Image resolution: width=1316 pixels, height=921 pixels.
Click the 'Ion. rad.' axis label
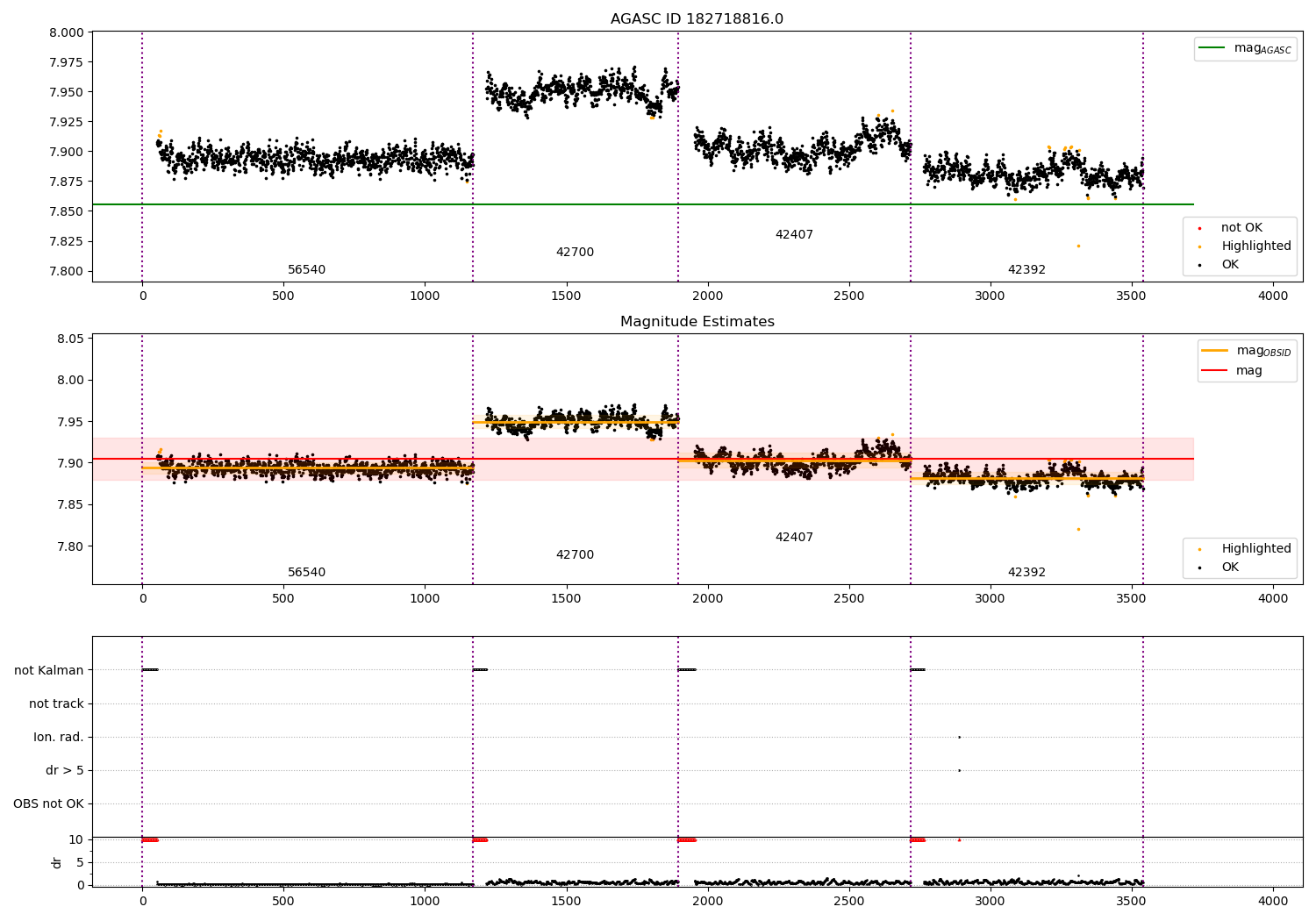tap(59, 738)
